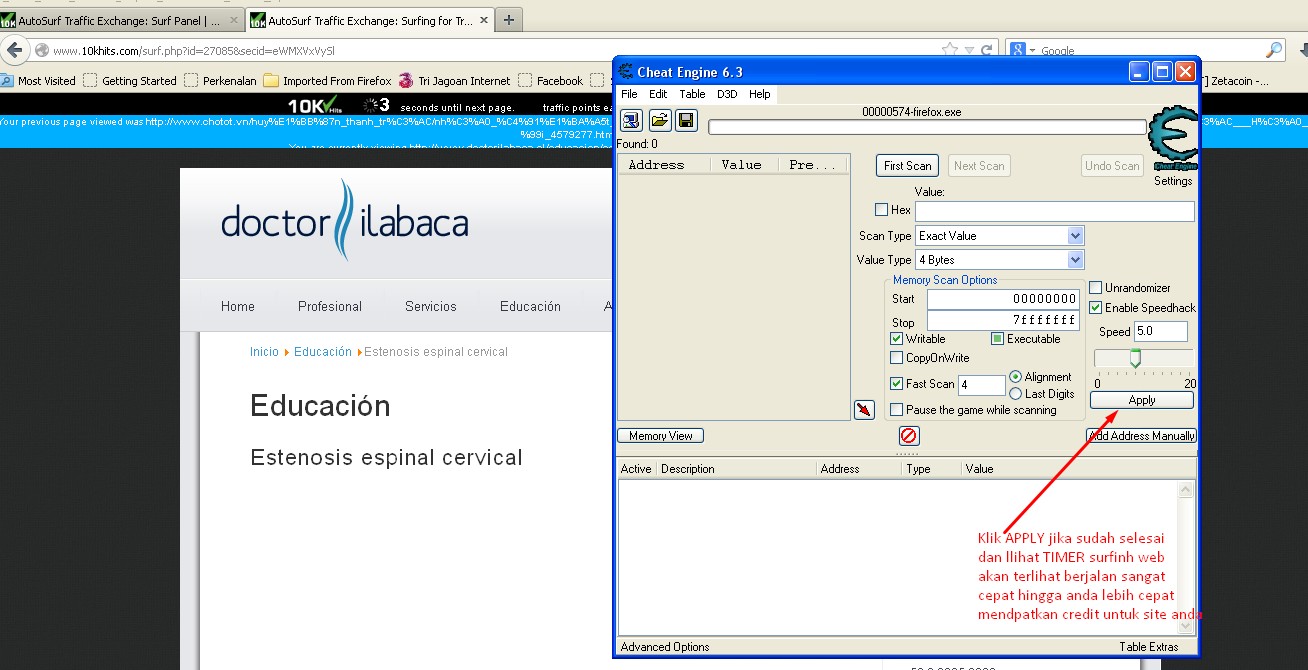This screenshot has height=670, width=1308.
Task: Click the Doctor Ilabaca logo
Action: coord(345,220)
